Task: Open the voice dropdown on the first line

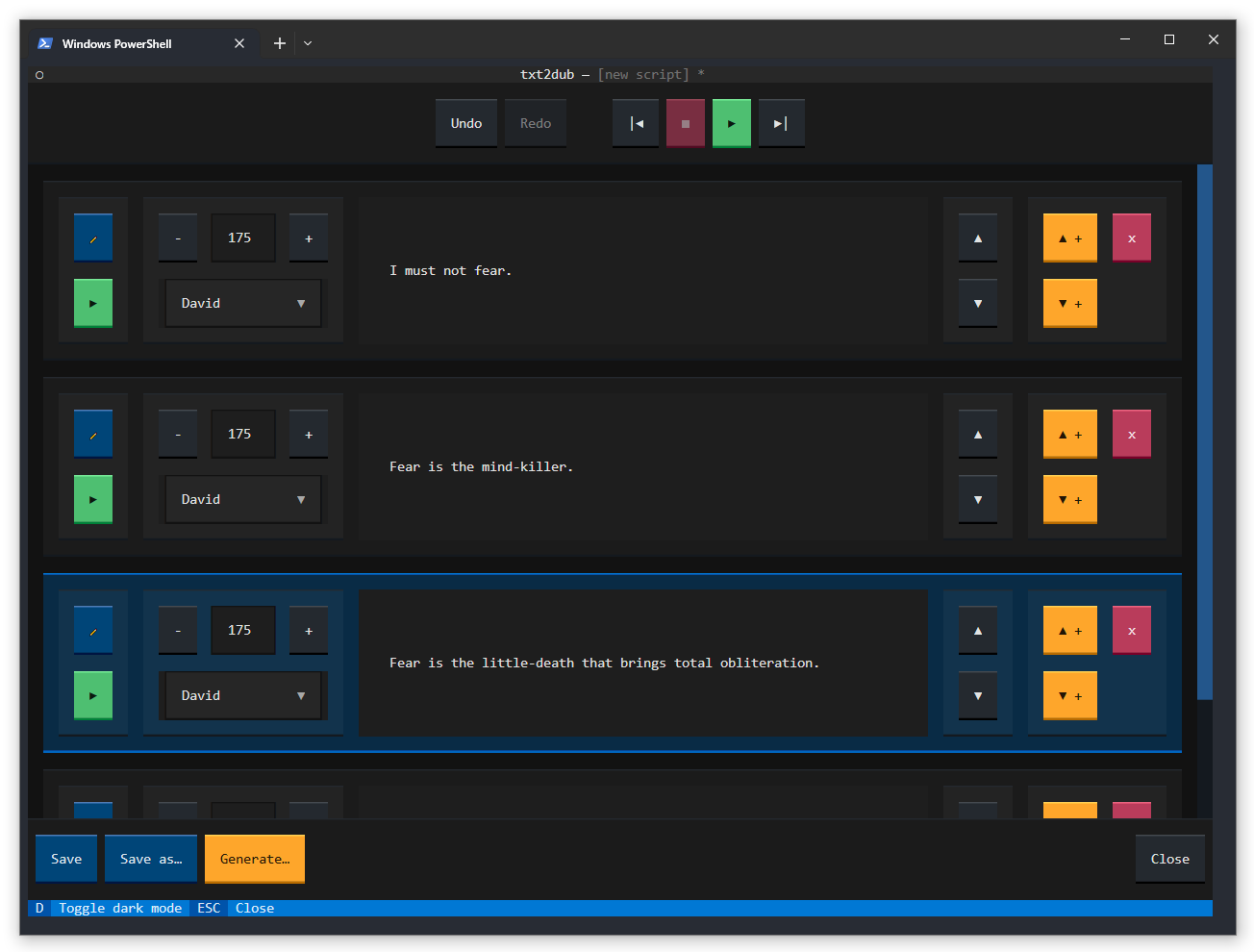Action: point(243,303)
